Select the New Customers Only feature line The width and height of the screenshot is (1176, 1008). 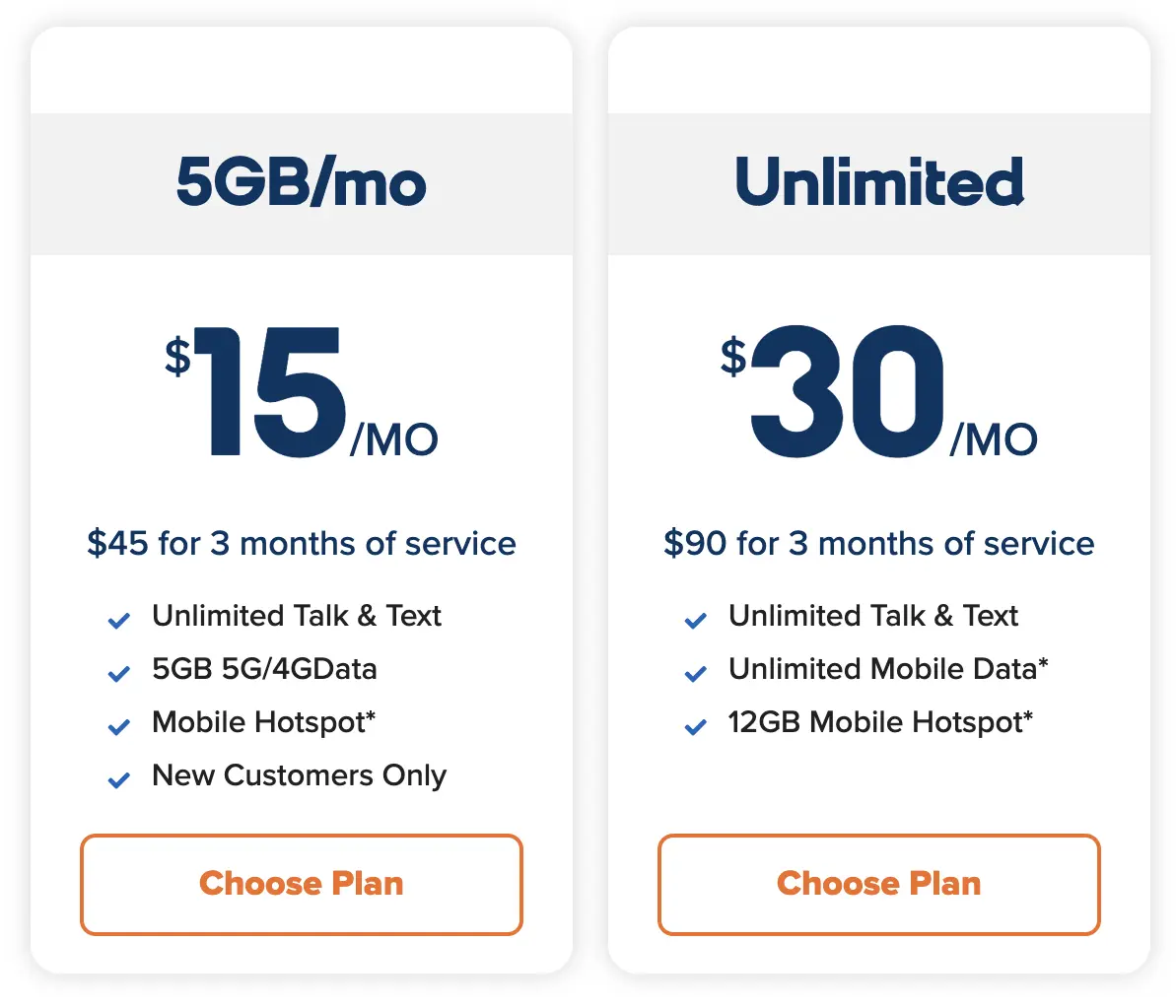click(299, 775)
